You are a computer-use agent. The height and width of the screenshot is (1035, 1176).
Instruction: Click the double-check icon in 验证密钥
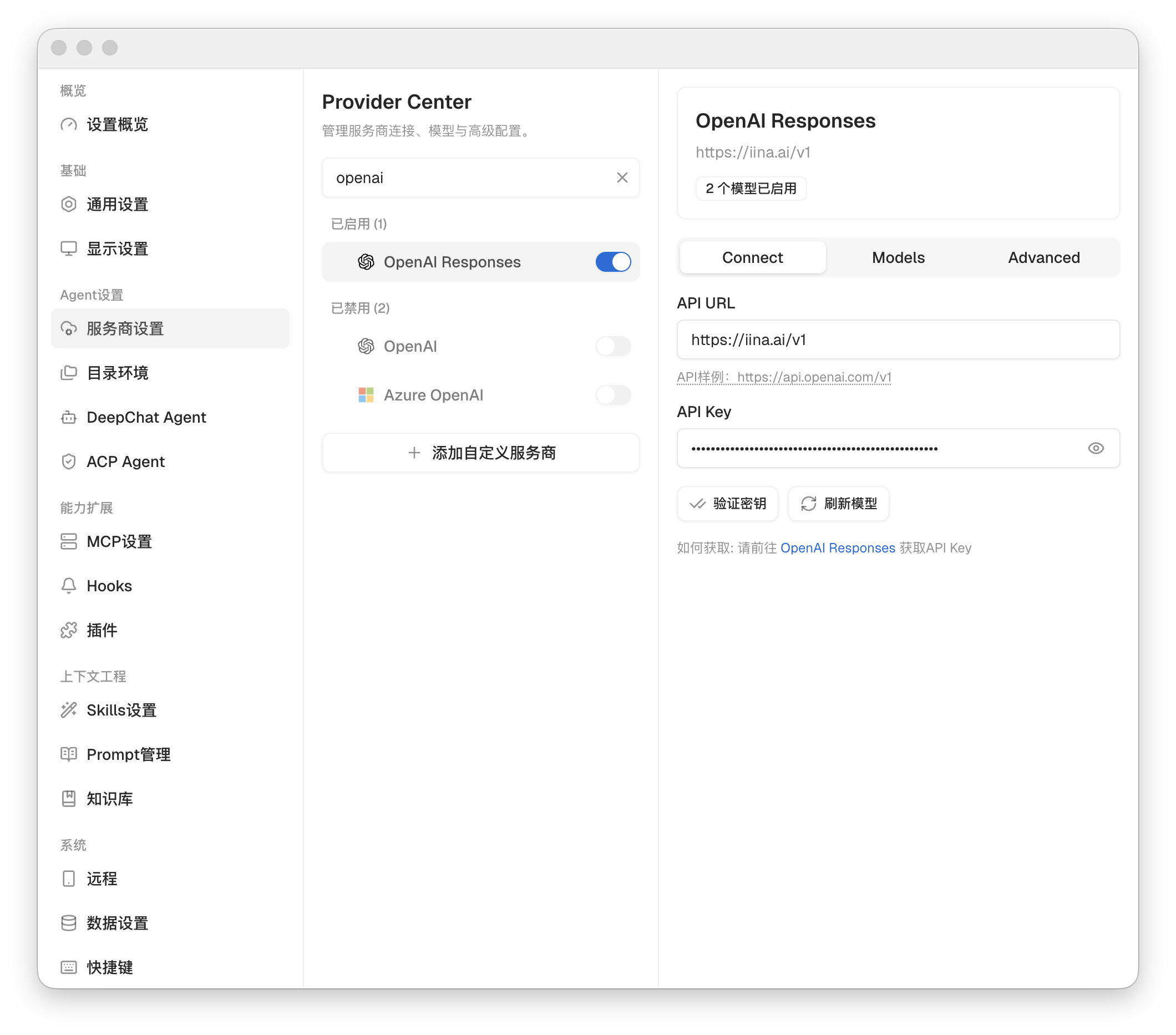698,504
